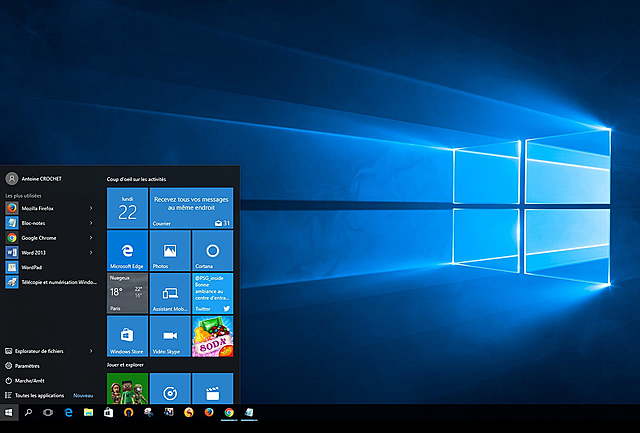The width and height of the screenshot is (640, 433).
Task: Open the Assistant Mobile tile
Action: [x=170, y=293]
